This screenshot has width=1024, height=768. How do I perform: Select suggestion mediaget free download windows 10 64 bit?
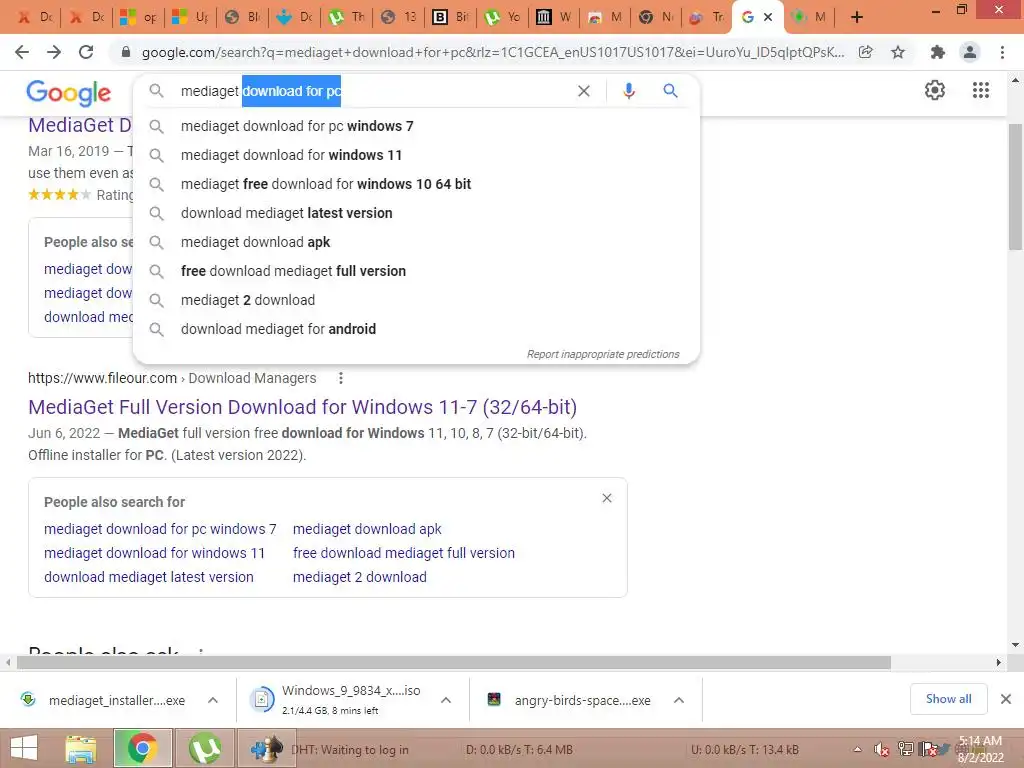(416, 184)
